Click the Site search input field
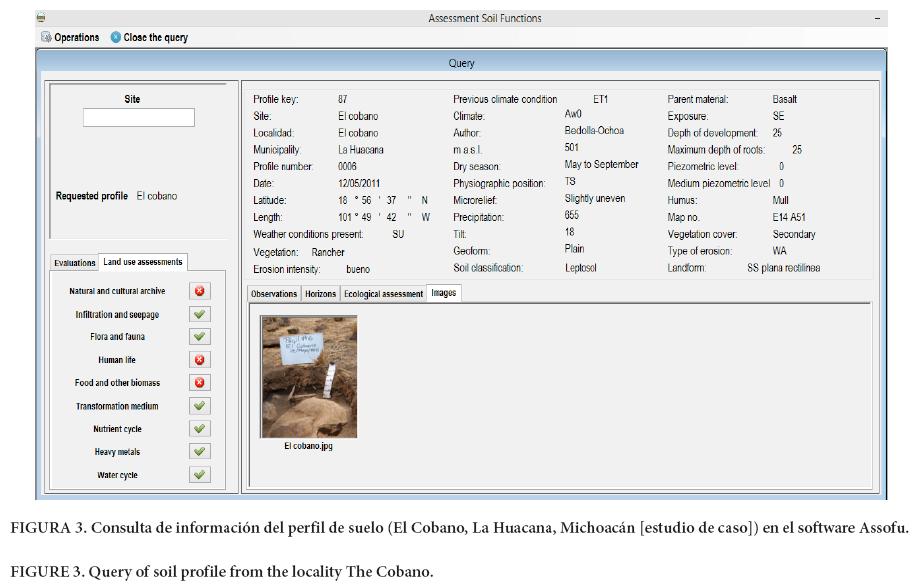This screenshot has height=588, width=916. point(139,118)
